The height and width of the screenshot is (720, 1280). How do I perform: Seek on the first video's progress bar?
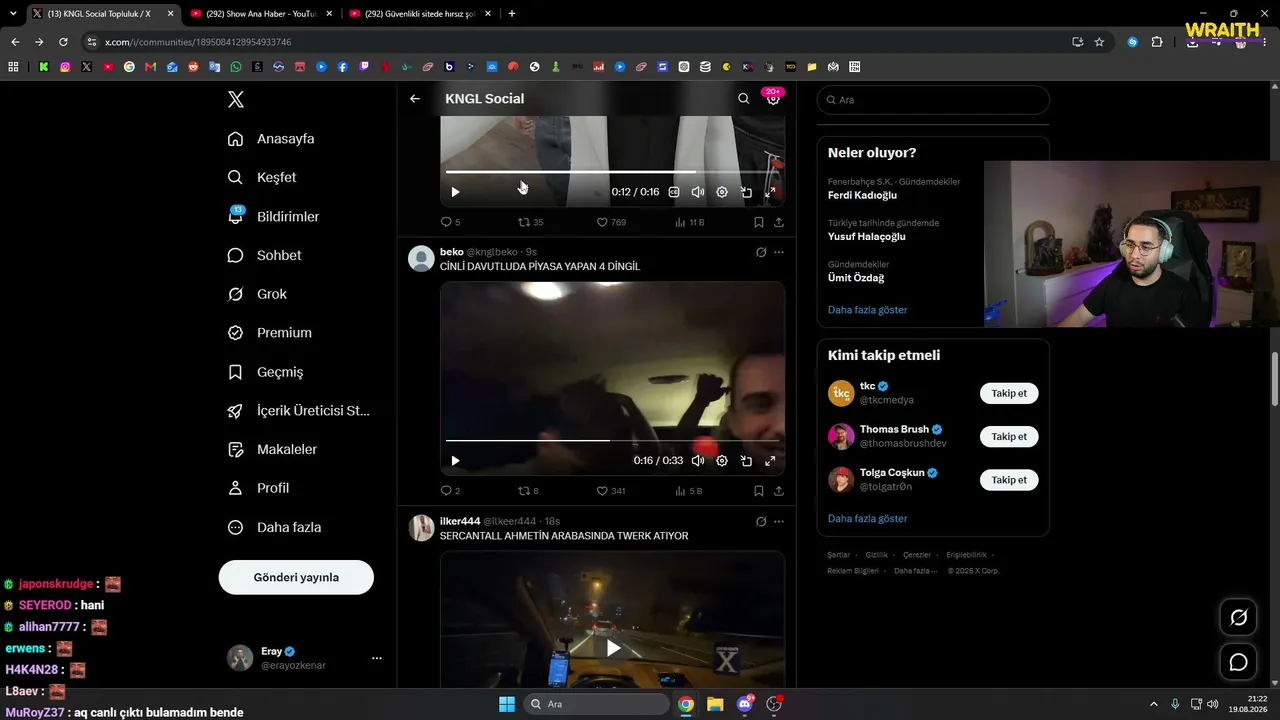point(612,172)
